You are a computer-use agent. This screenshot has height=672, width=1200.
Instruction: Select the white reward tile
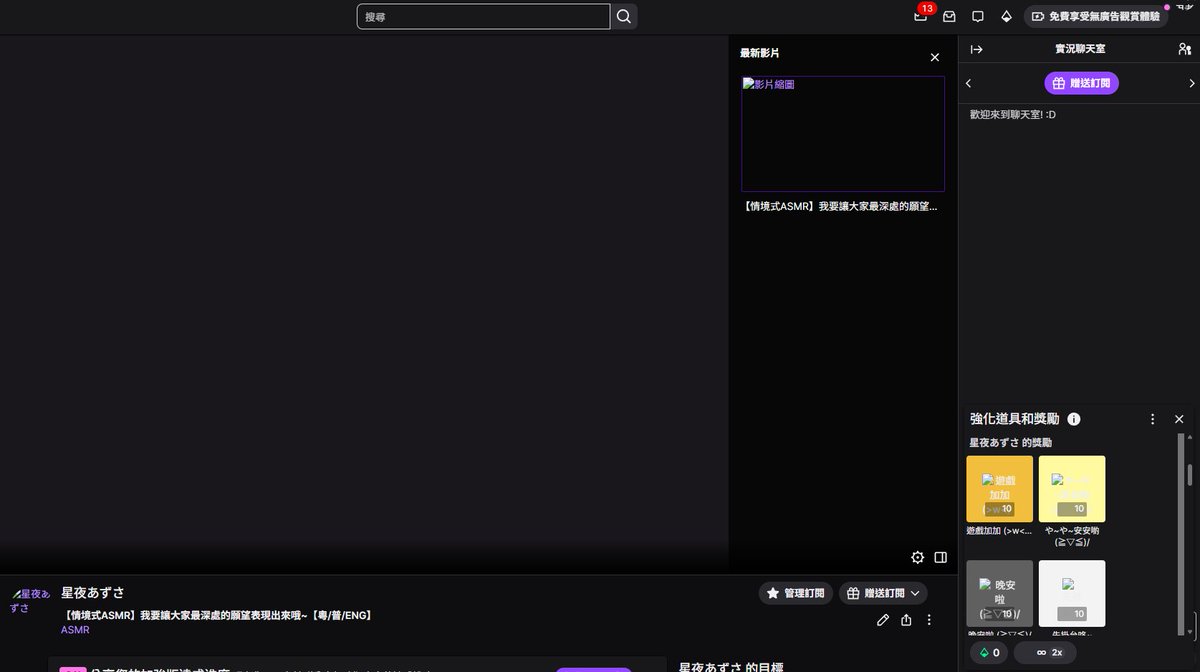[x=1072, y=593]
